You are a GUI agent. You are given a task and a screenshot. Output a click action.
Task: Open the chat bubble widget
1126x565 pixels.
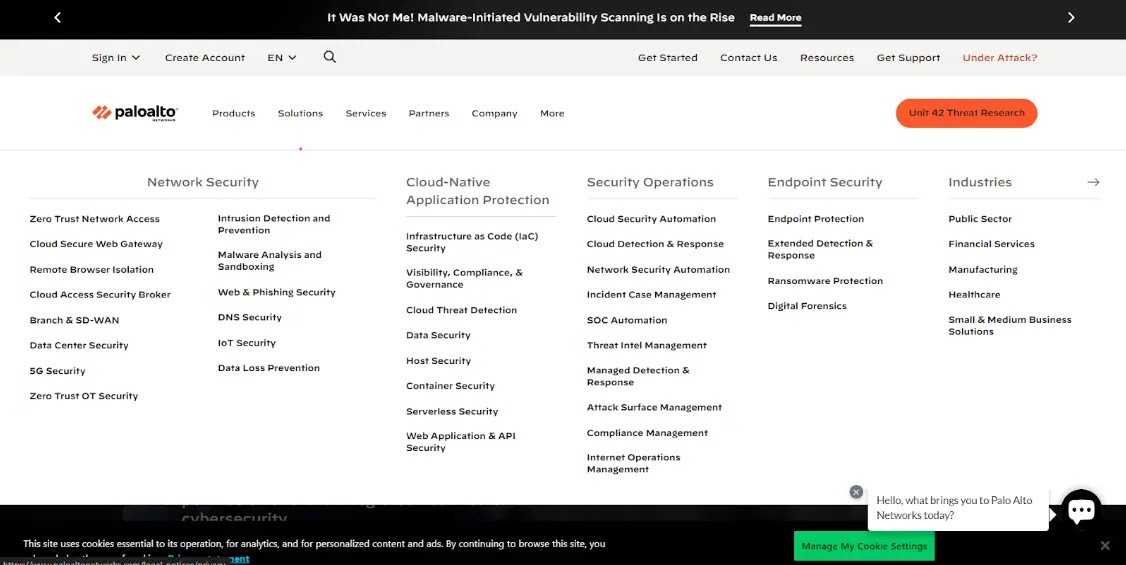(1081, 510)
